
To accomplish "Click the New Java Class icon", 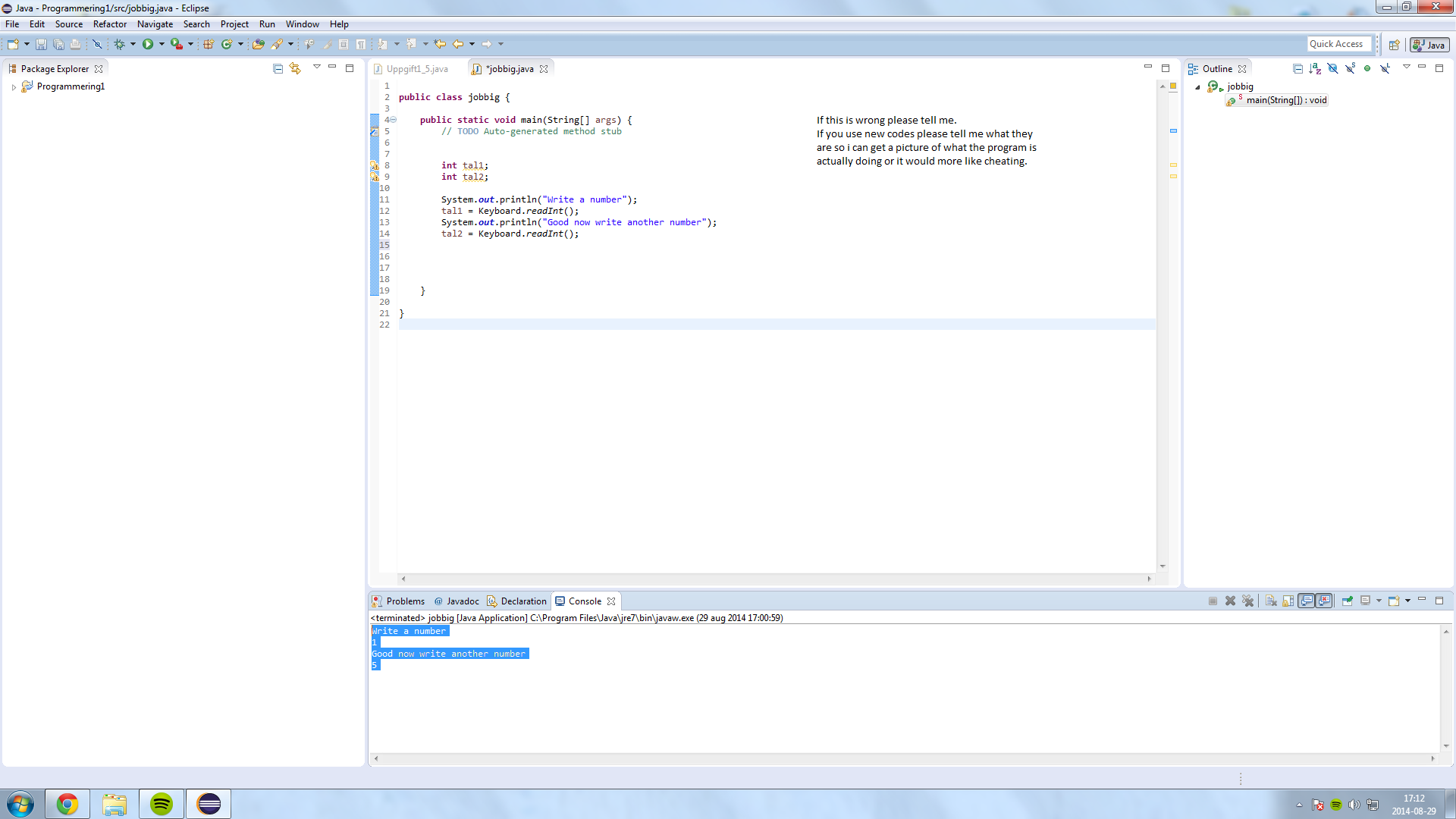I will (x=226, y=45).
